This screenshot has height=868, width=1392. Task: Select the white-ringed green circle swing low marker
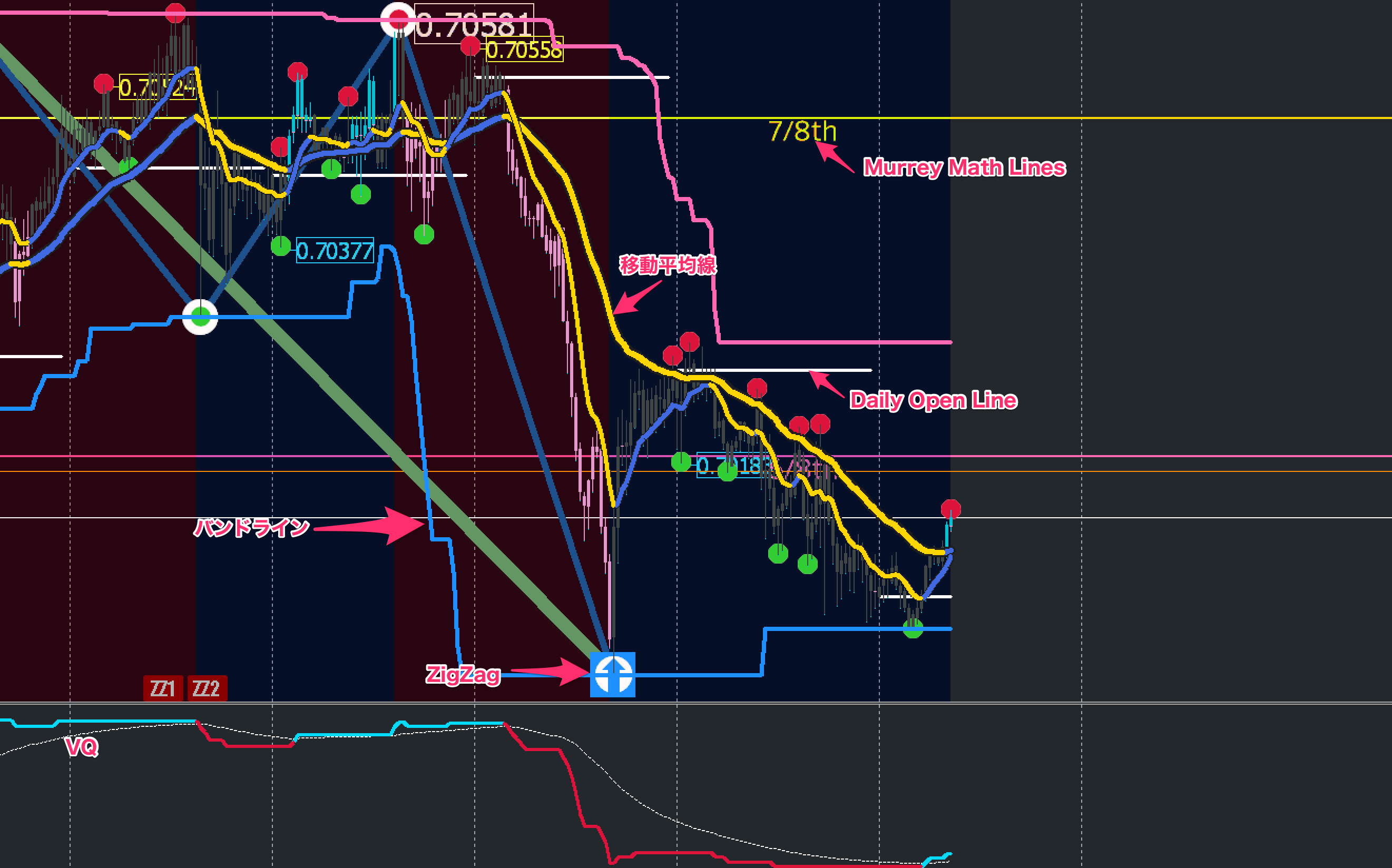200,317
